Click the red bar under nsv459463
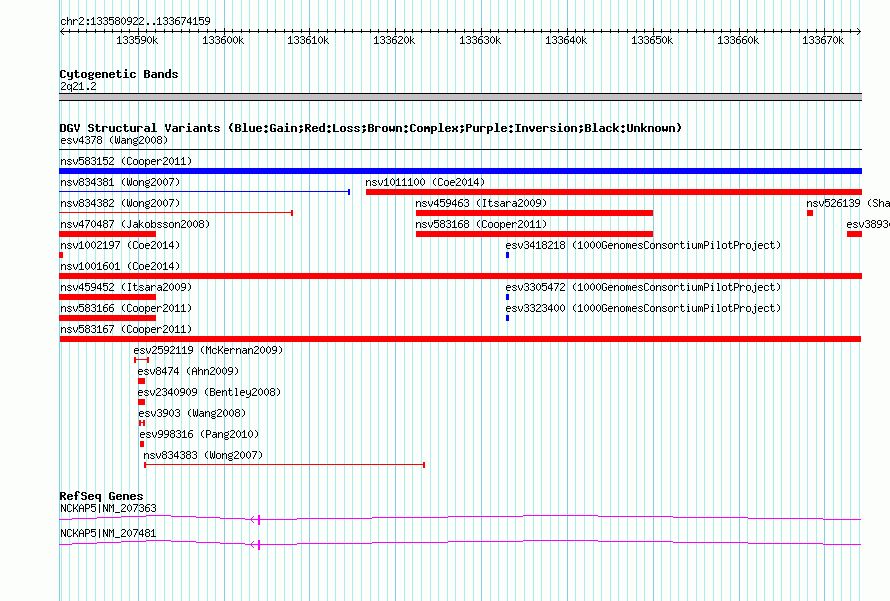 coord(534,213)
